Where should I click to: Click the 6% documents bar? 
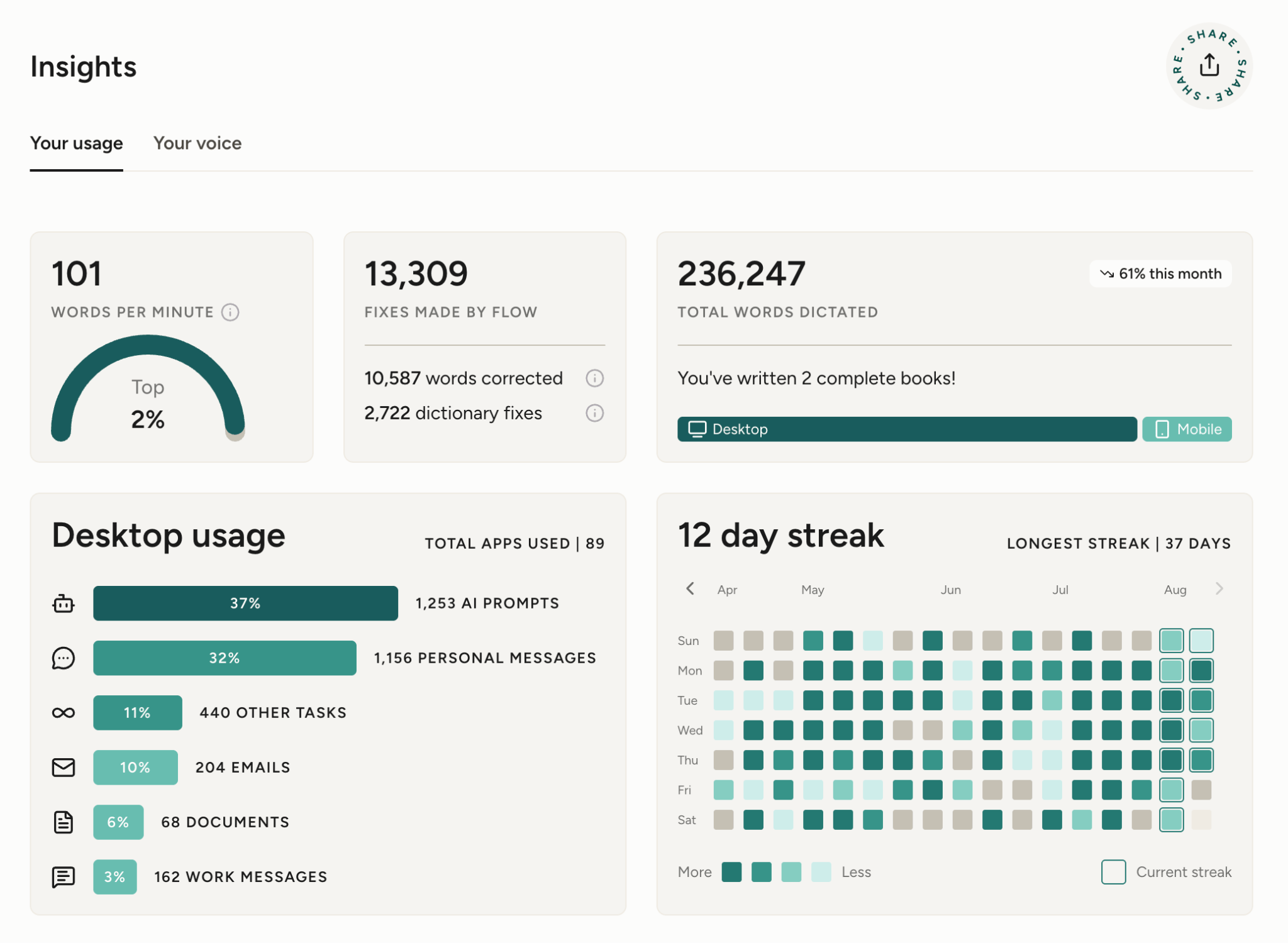(118, 822)
